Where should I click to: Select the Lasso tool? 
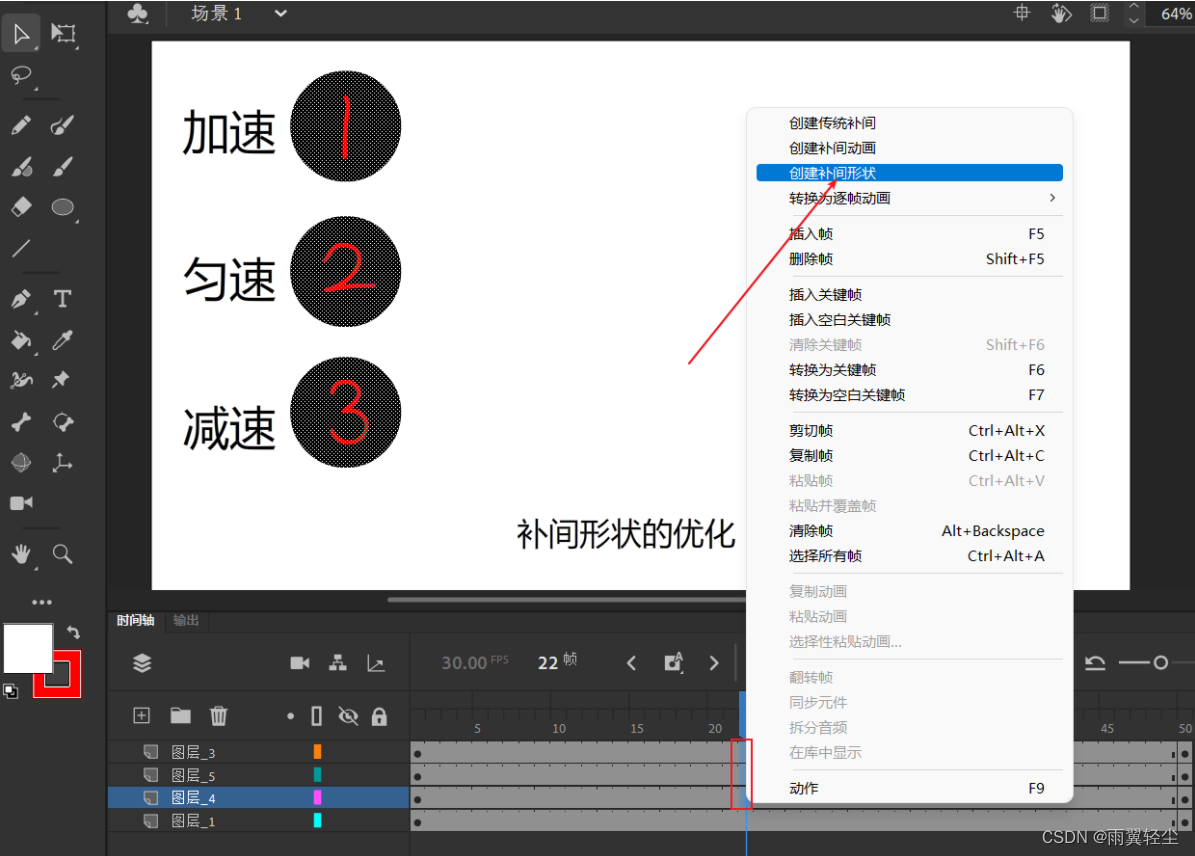(x=21, y=75)
